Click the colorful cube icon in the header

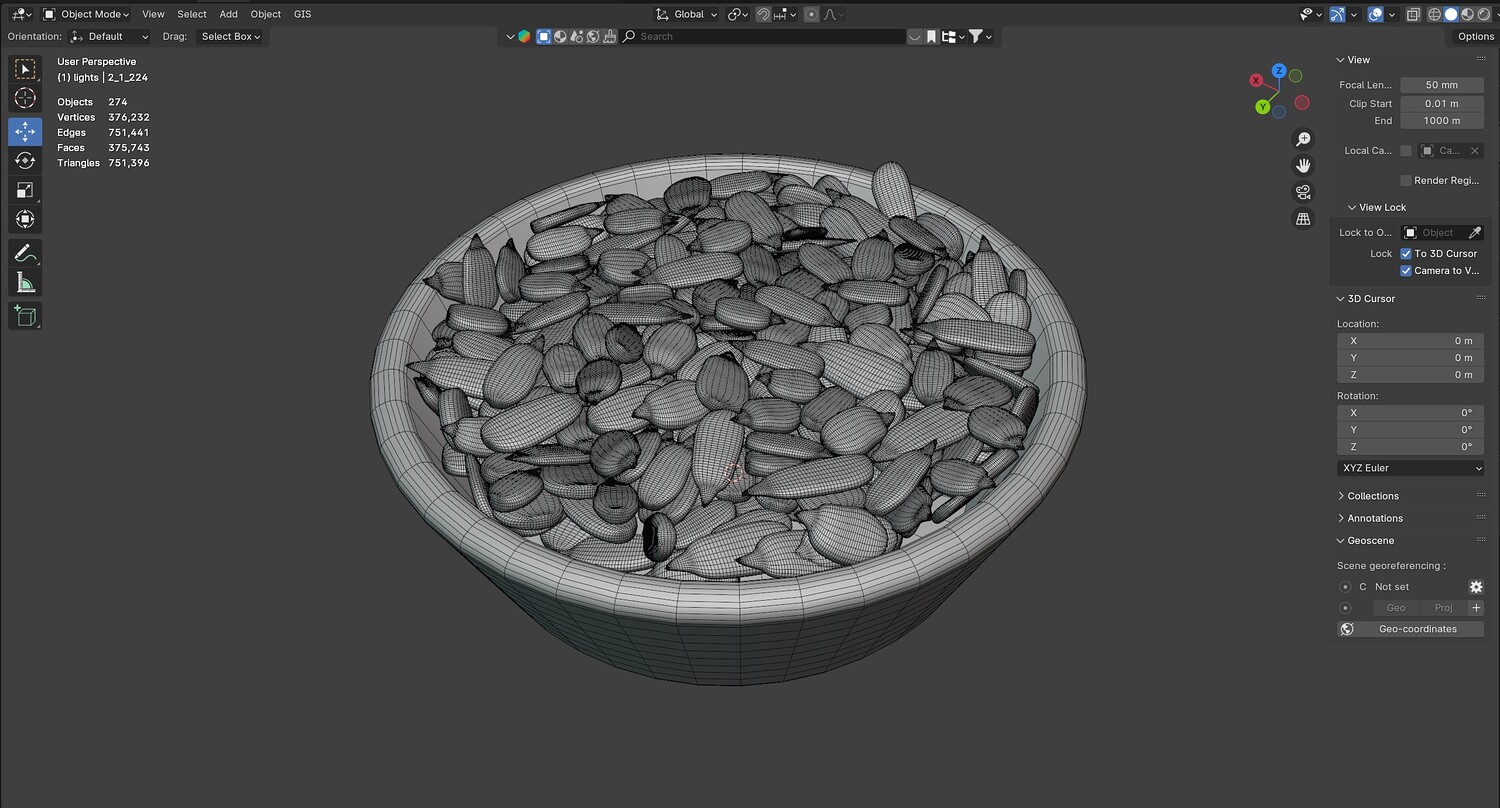pyautogui.click(x=524, y=36)
